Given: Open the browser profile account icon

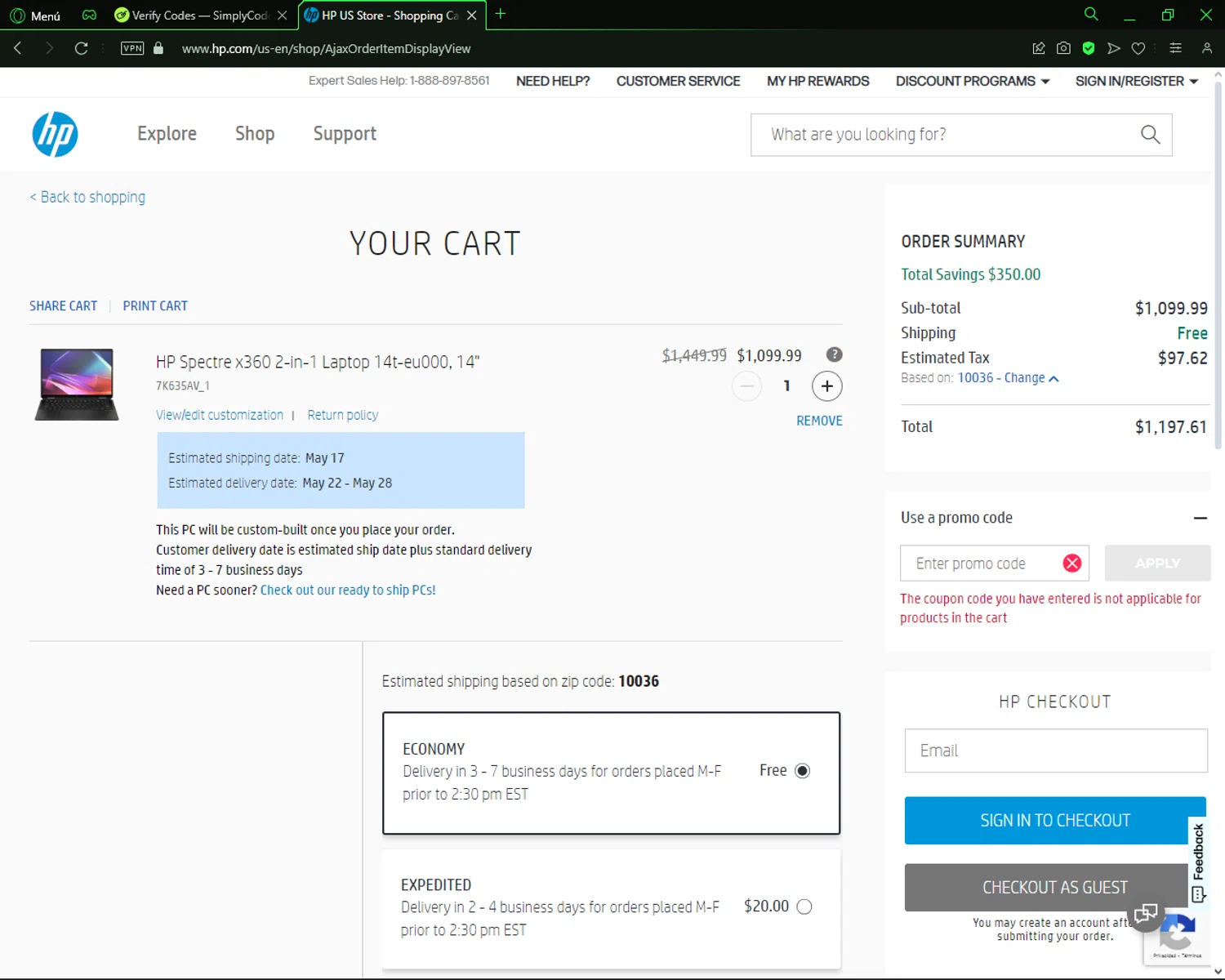Looking at the screenshot, I should [1207, 48].
